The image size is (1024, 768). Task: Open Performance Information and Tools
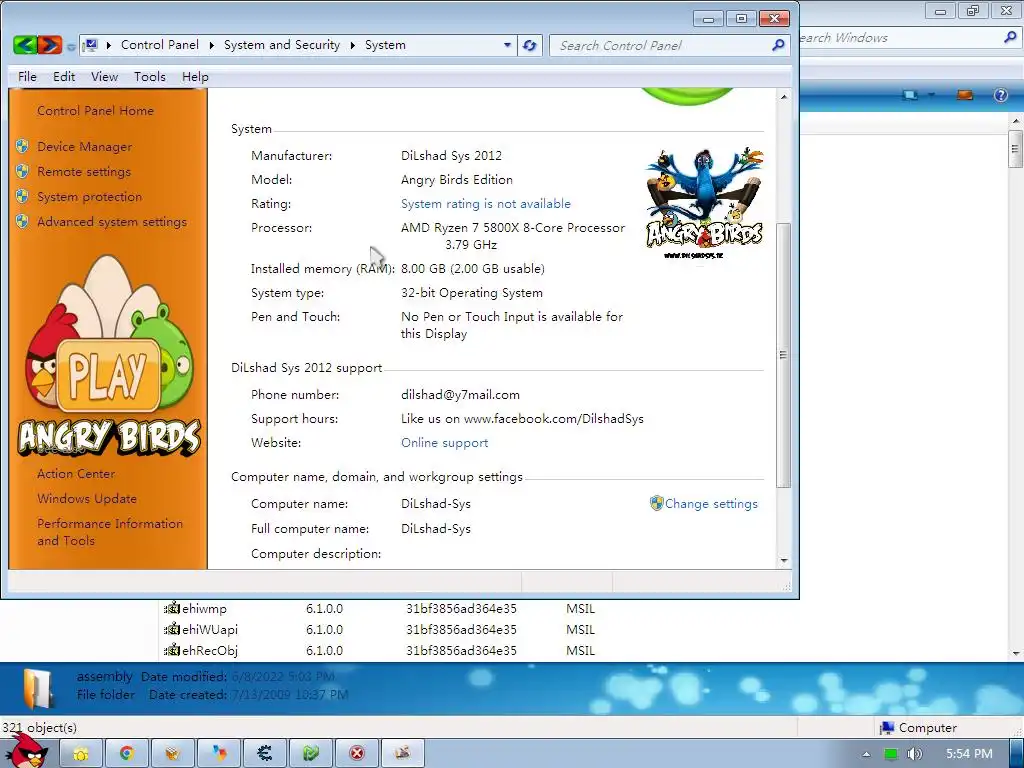(x=110, y=532)
